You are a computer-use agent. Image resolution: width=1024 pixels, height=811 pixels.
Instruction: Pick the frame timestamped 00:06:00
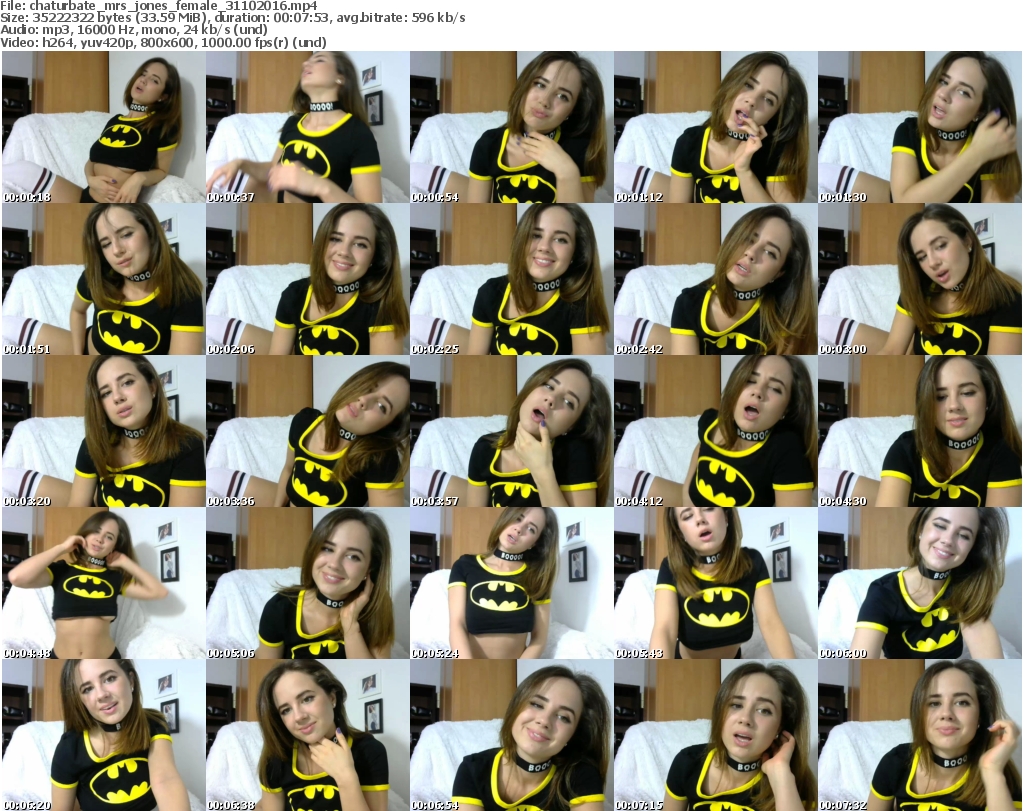click(x=919, y=583)
